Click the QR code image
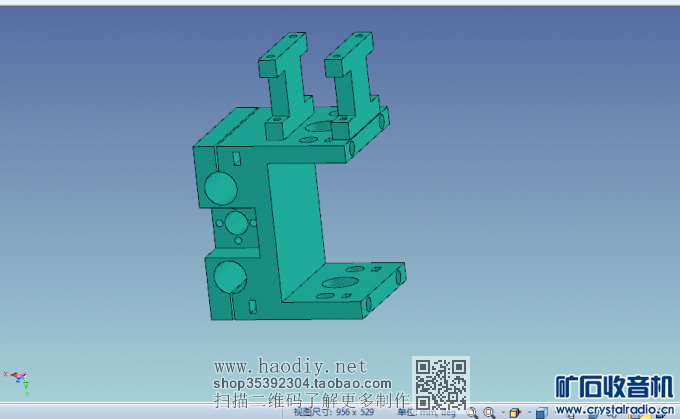680x419 pixels. [441, 381]
